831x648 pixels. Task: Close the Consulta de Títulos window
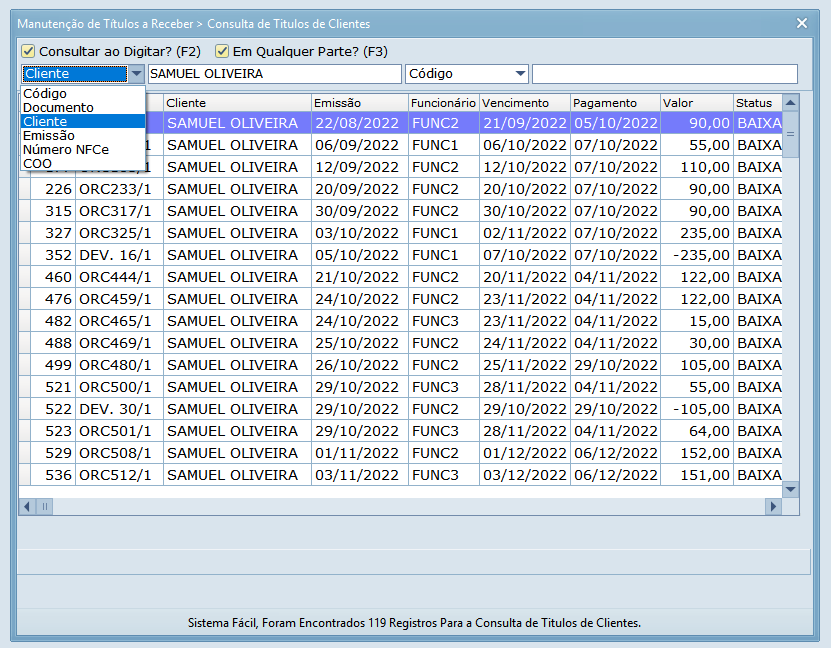click(x=801, y=23)
